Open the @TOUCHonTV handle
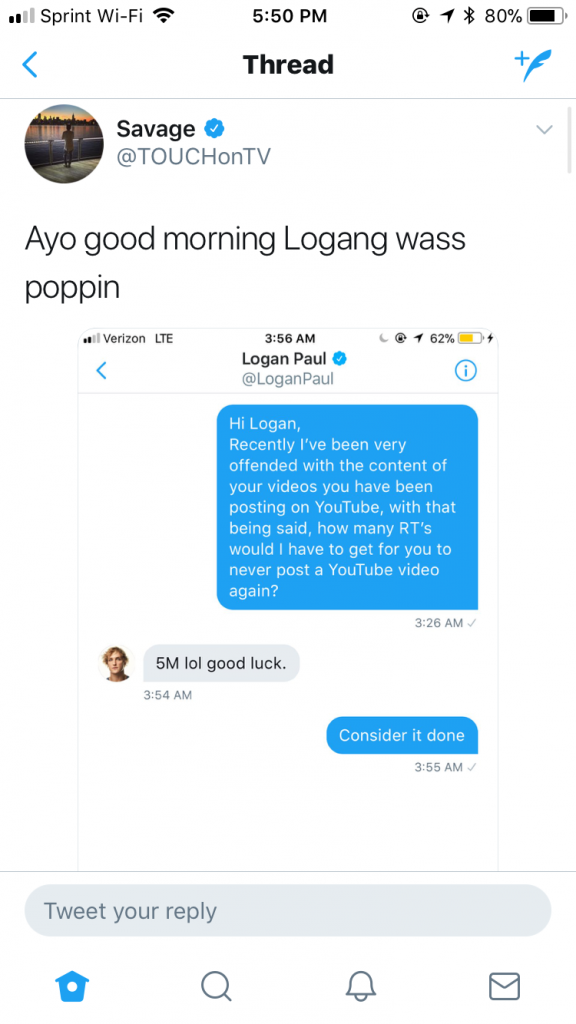This screenshot has height=1024, width=576. coord(193,157)
